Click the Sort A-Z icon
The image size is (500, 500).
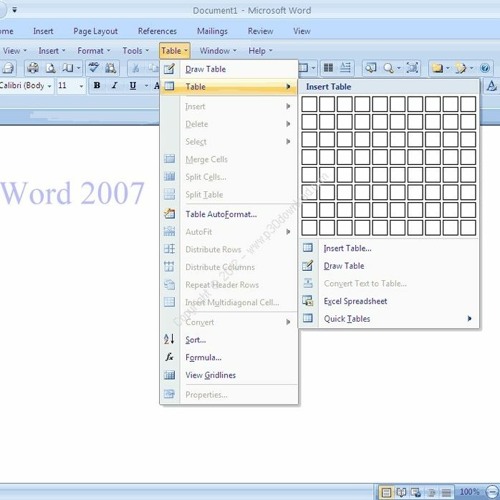pyautogui.click(x=169, y=339)
